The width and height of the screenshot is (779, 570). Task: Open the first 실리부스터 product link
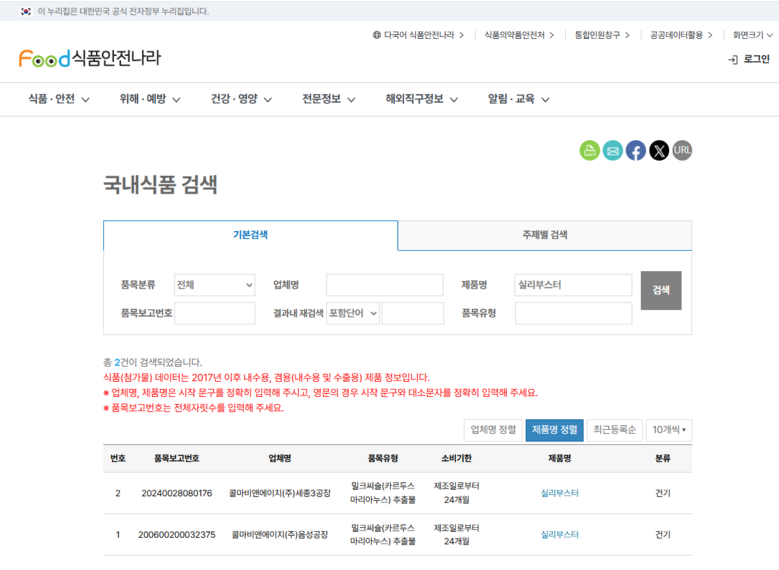pyautogui.click(x=559, y=493)
